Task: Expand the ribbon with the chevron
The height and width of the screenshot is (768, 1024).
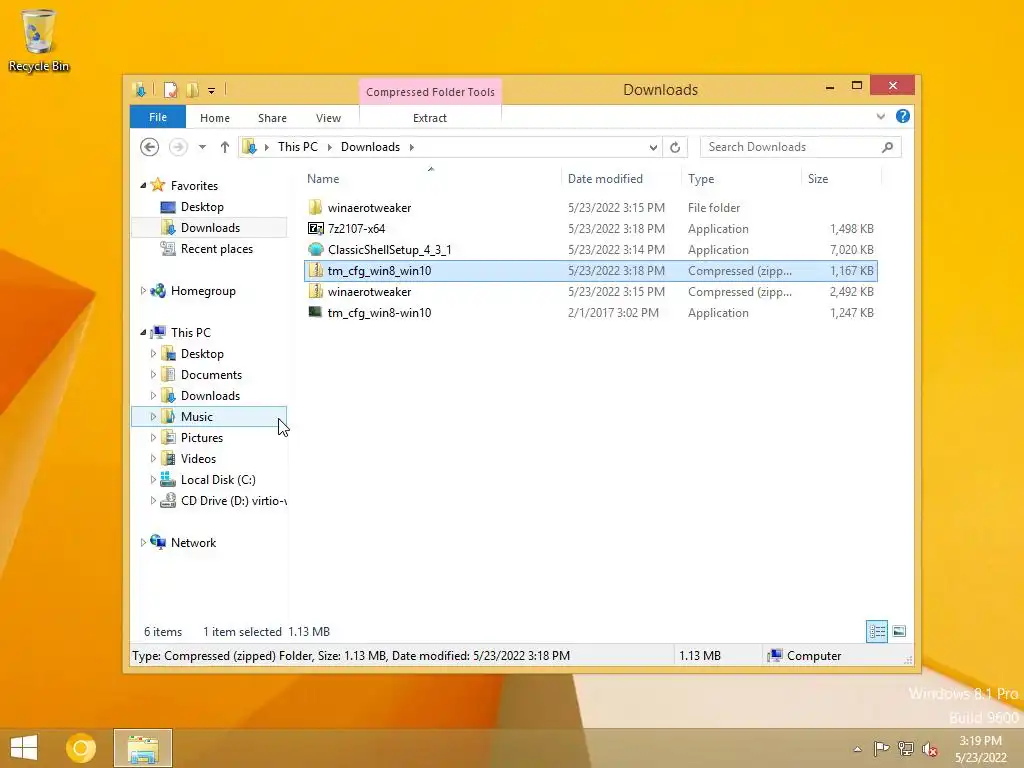Action: [x=880, y=116]
